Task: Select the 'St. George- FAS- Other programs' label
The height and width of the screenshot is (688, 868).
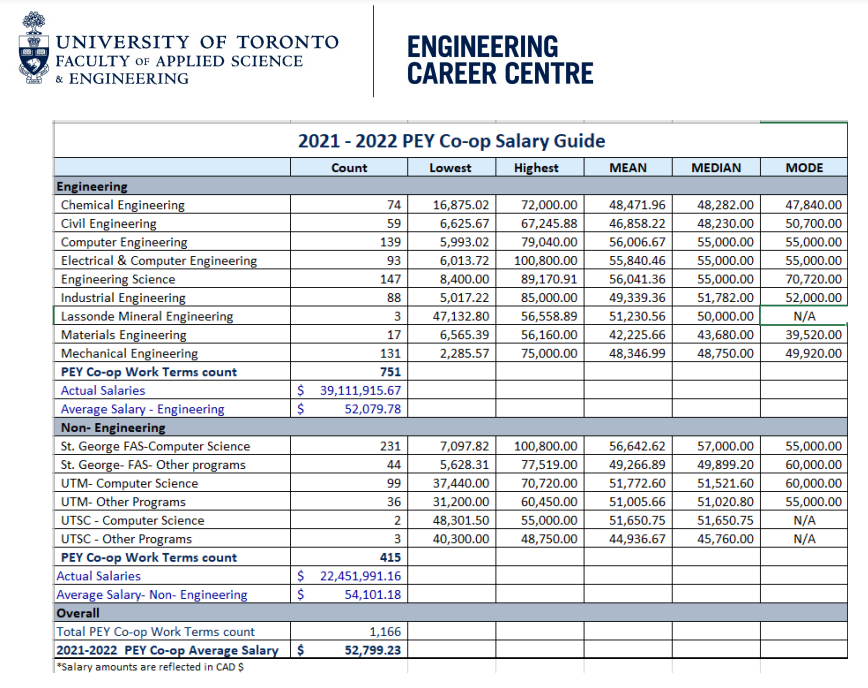Action: pyautogui.click(x=153, y=464)
